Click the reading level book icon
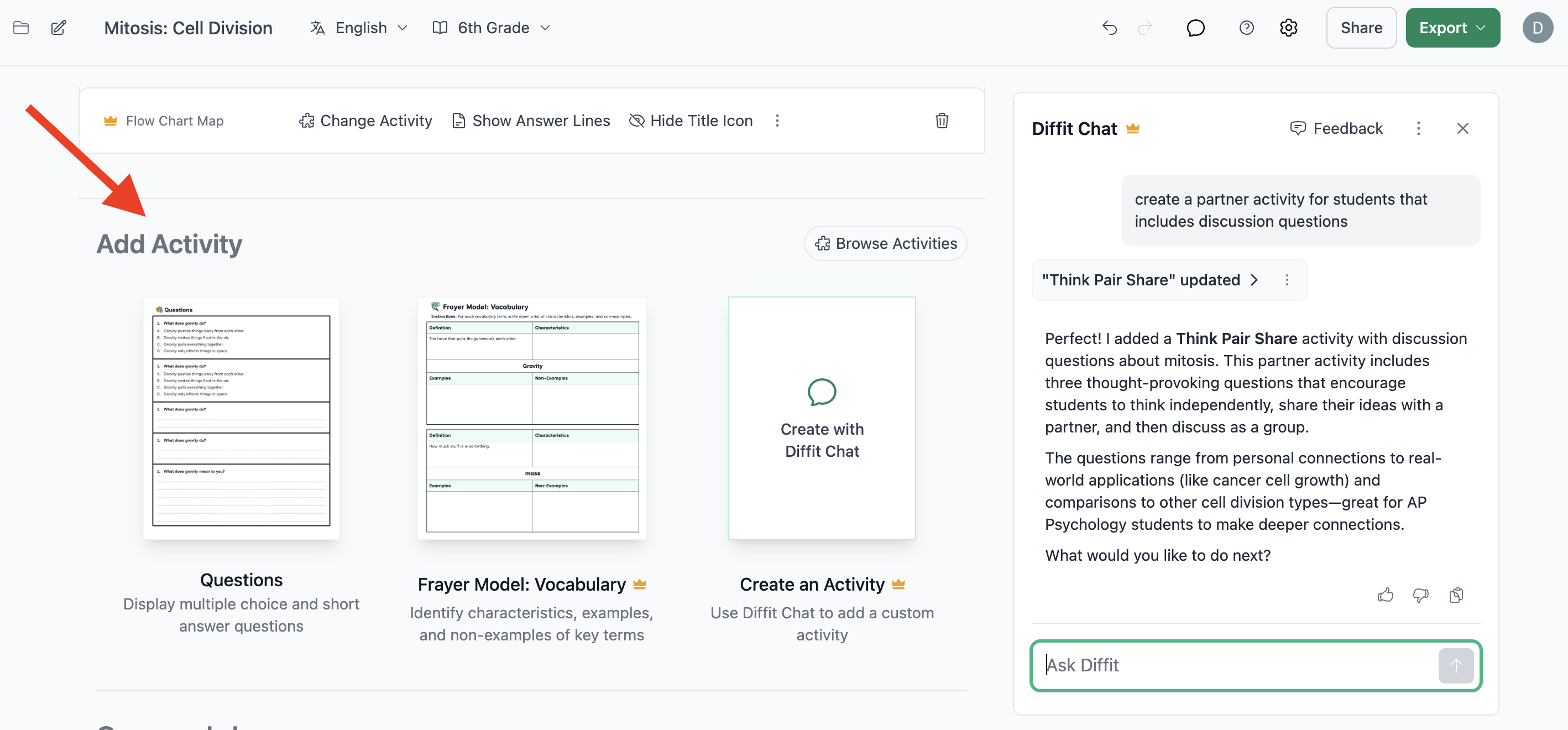Image resolution: width=1568 pixels, height=730 pixels. (440, 28)
